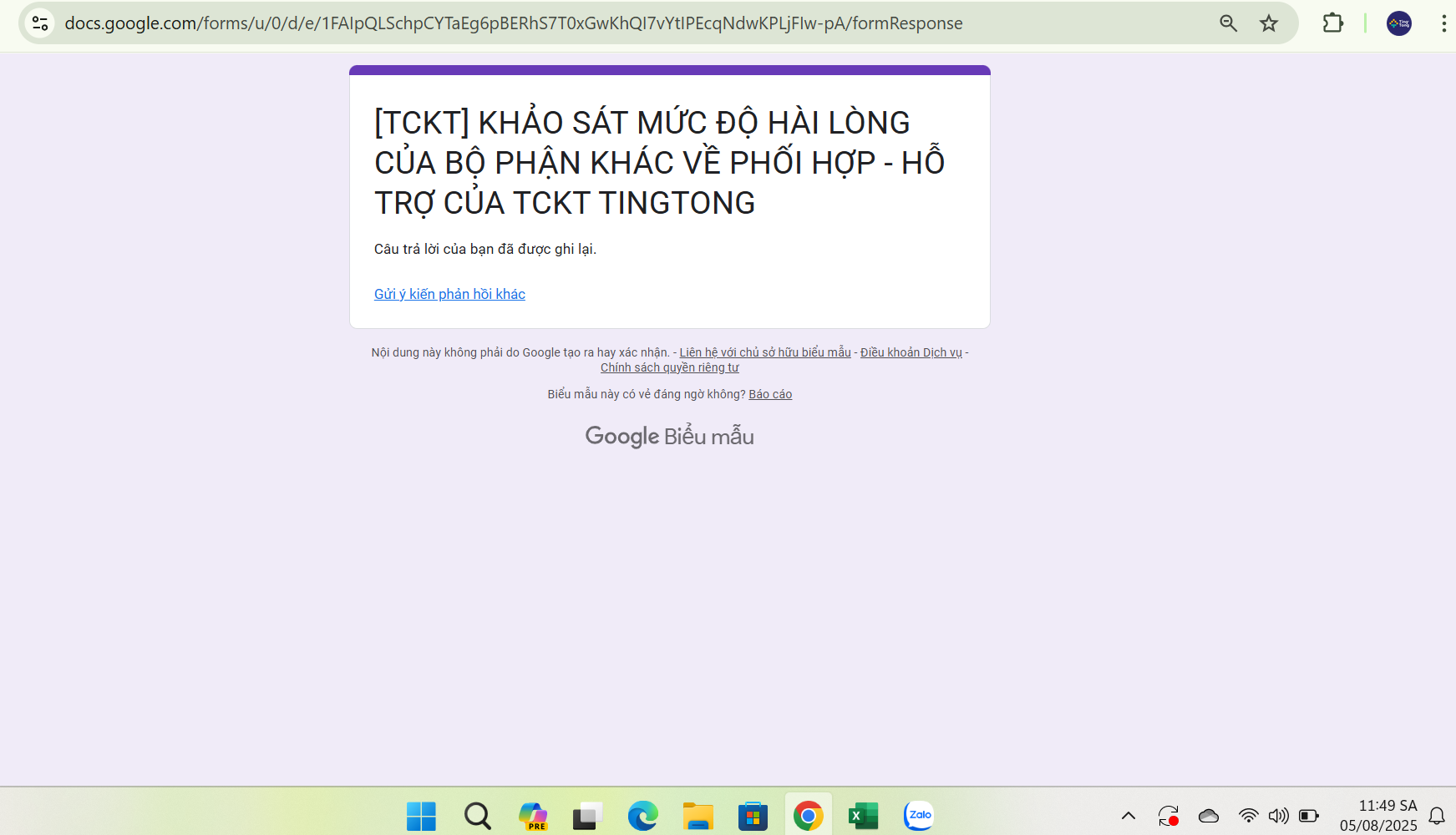This screenshot has width=1456, height=835.
Task: Bookmark this page with the star icon
Action: [1269, 23]
